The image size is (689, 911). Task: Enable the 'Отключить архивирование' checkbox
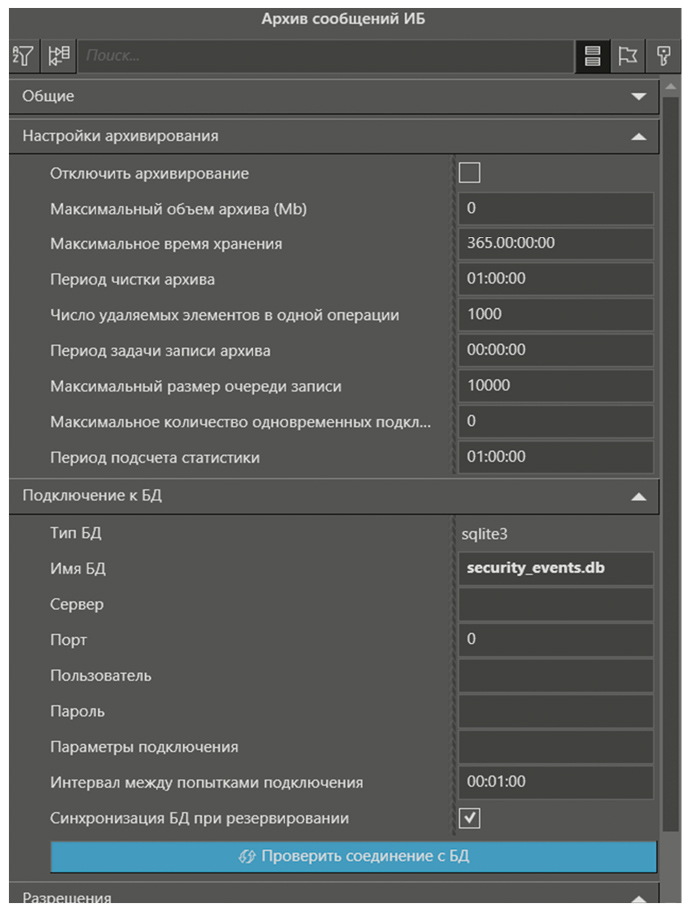pos(469,173)
